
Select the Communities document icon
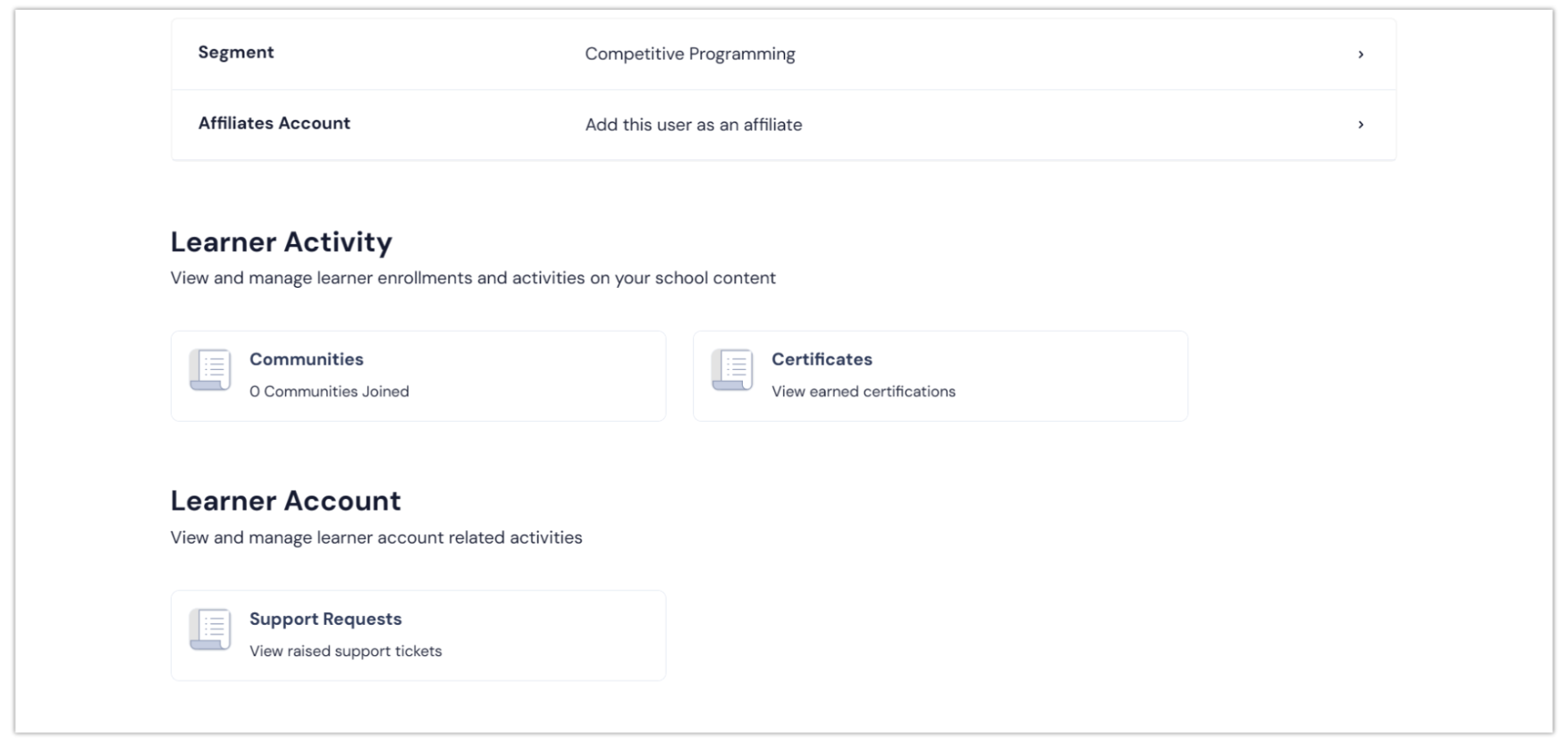pyautogui.click(x=209, y=368)
